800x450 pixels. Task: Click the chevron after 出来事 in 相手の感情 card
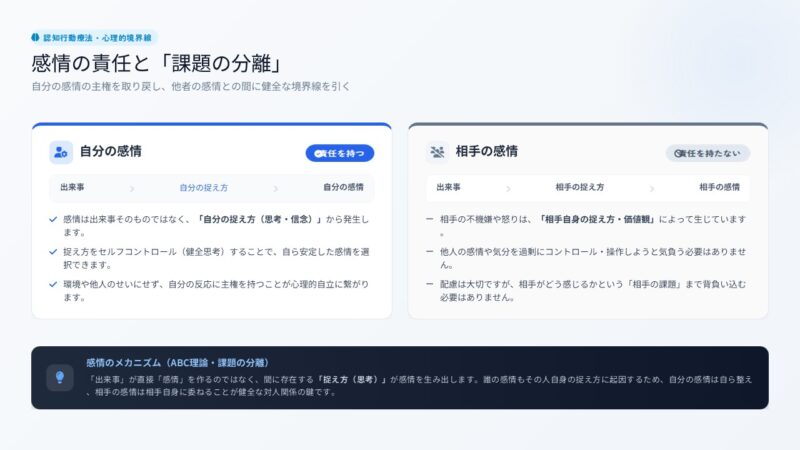point(508,188)
